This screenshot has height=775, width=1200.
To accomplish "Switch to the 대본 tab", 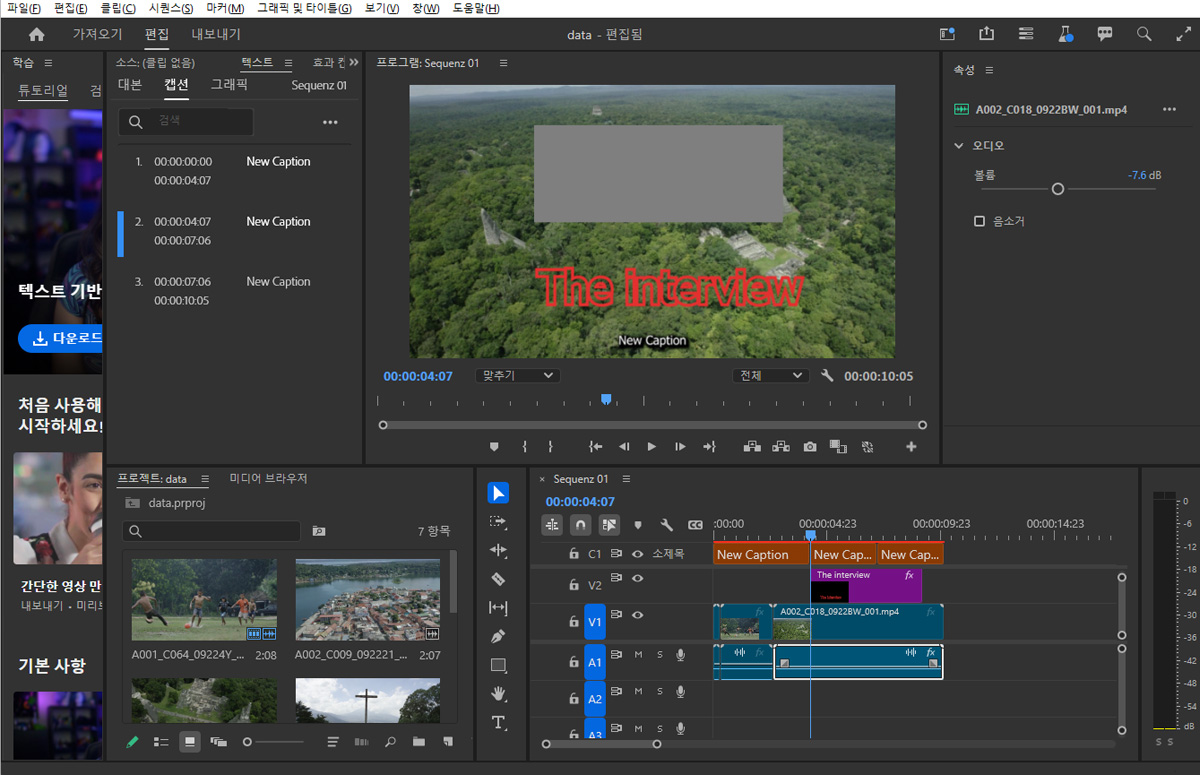I will (130, 85).
